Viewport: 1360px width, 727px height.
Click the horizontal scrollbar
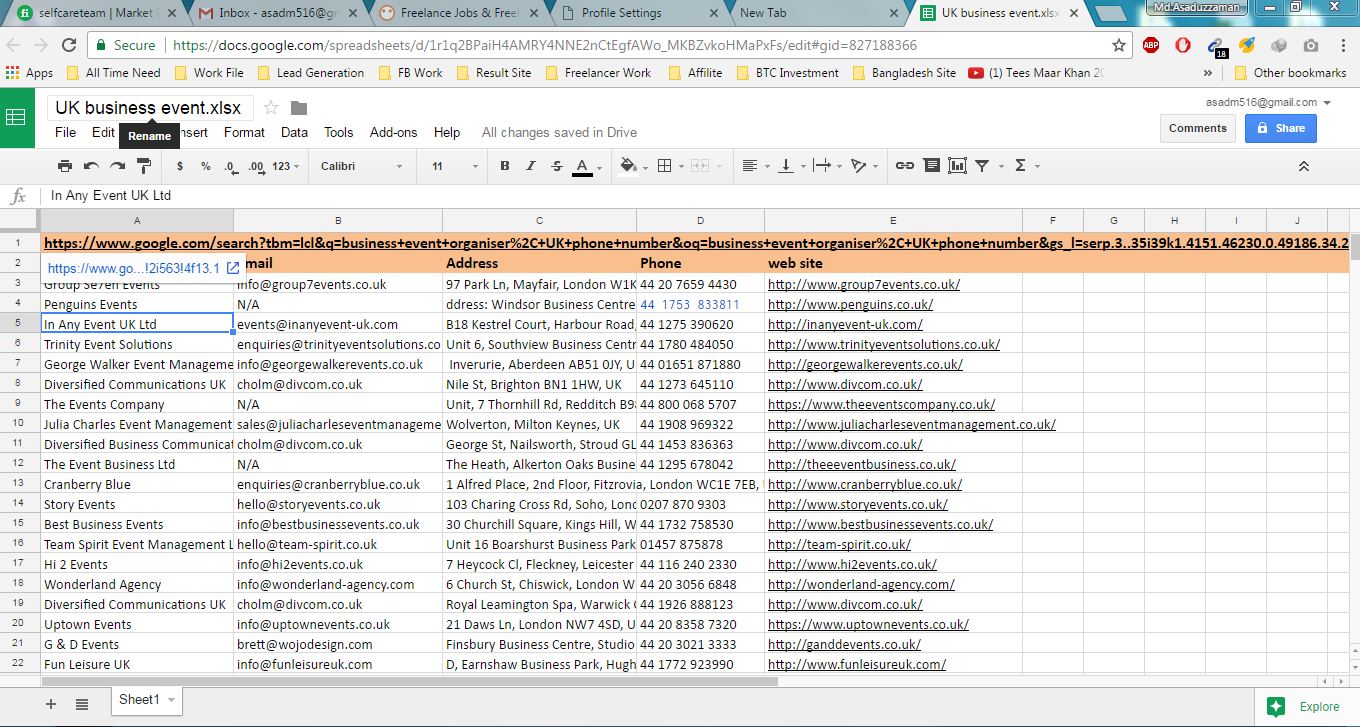coord(410,682)
